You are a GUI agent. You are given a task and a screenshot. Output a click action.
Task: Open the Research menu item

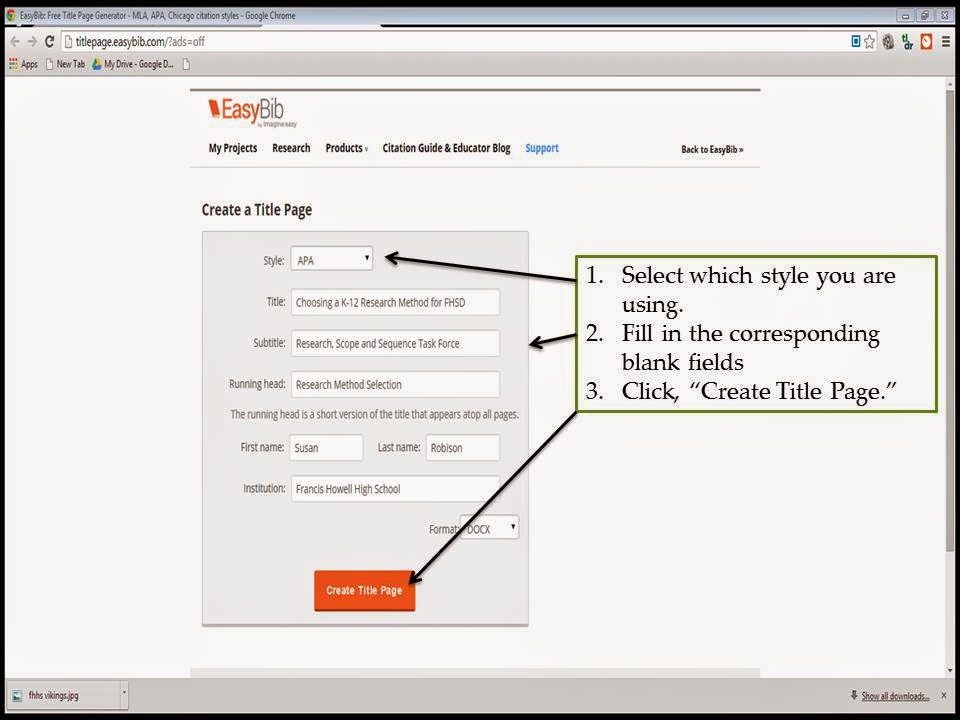291,148
